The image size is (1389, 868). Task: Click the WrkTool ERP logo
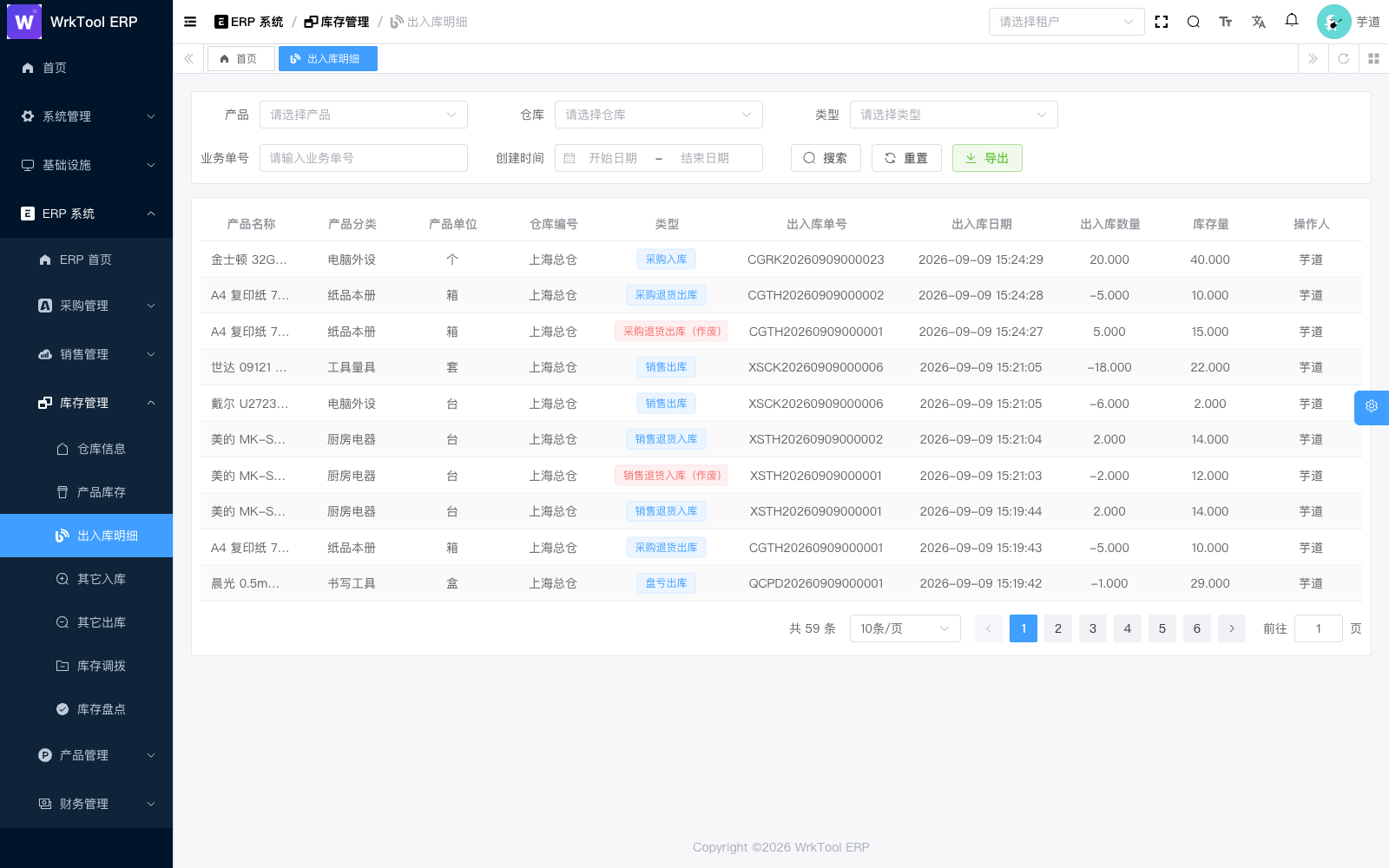[24, 22]
